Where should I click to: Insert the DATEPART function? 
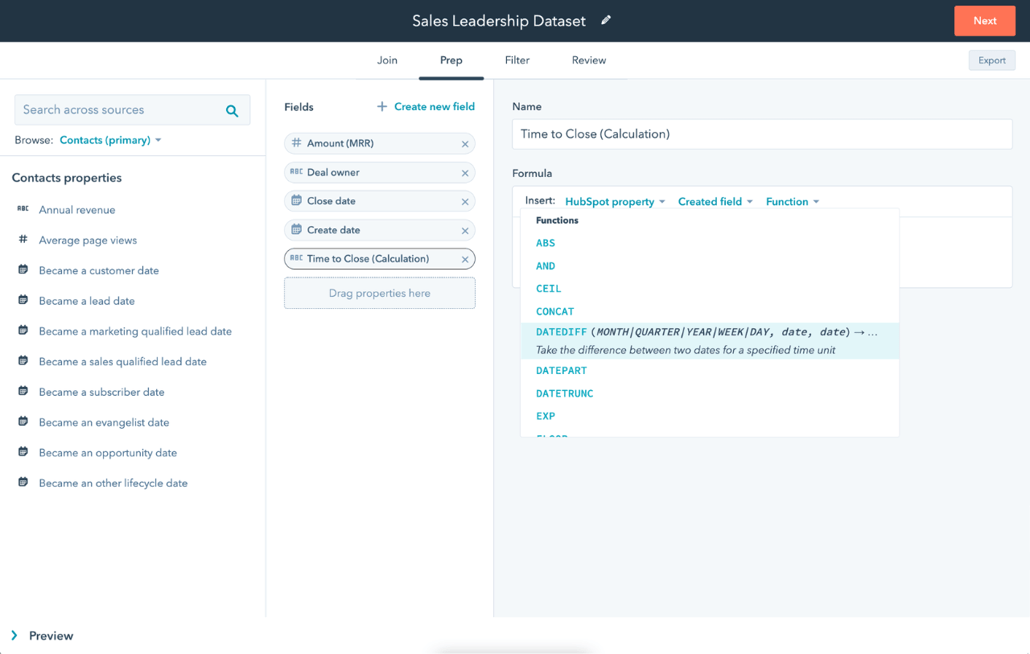[562, 371]
